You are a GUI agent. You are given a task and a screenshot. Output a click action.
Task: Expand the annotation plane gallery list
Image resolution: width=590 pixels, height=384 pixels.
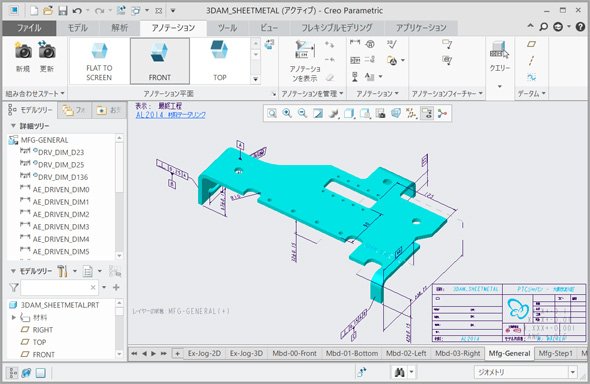click(x=255, y=79)
